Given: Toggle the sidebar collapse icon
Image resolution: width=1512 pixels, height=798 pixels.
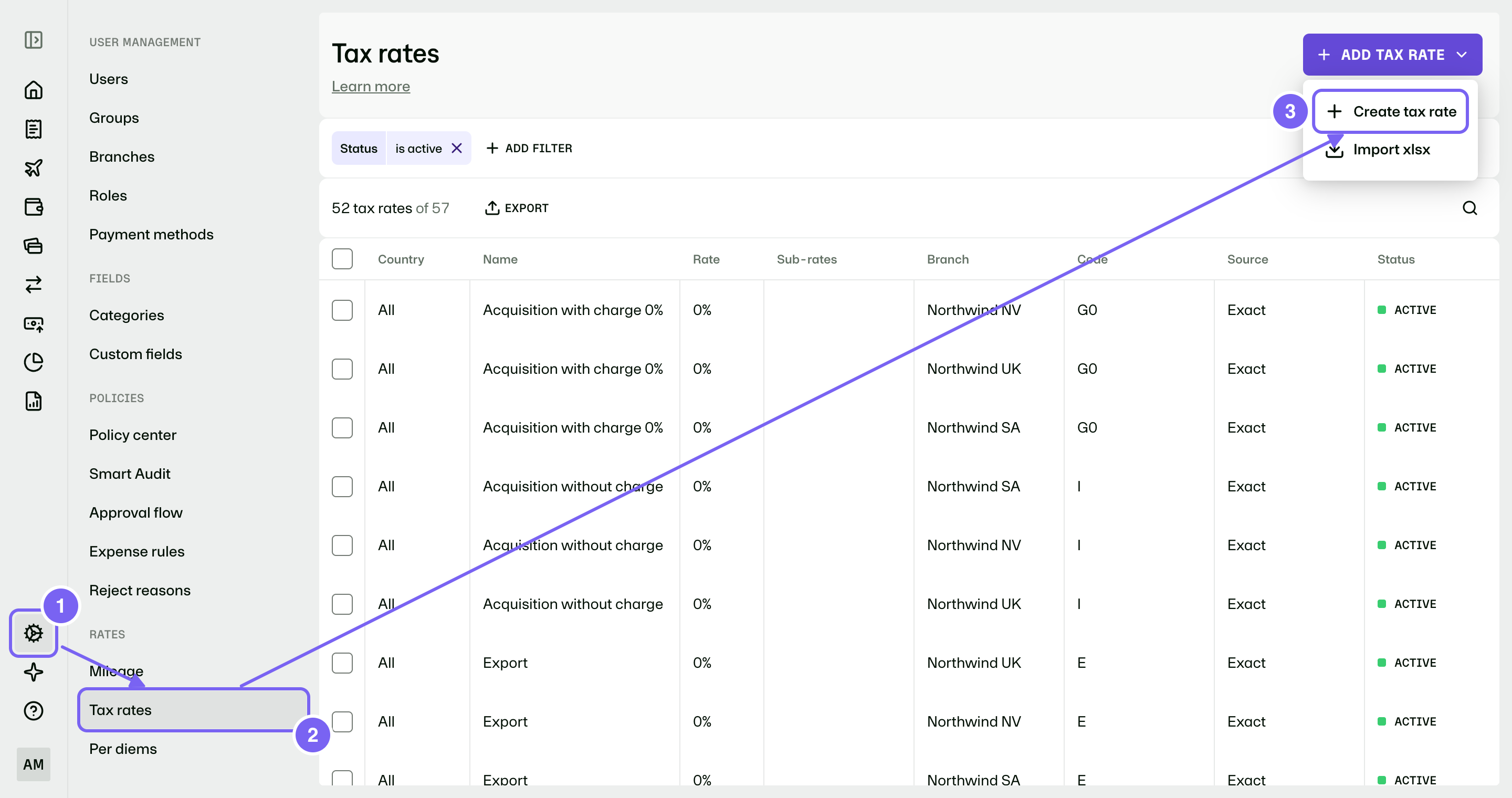Looking at the screenshot, I should point(34,40).
